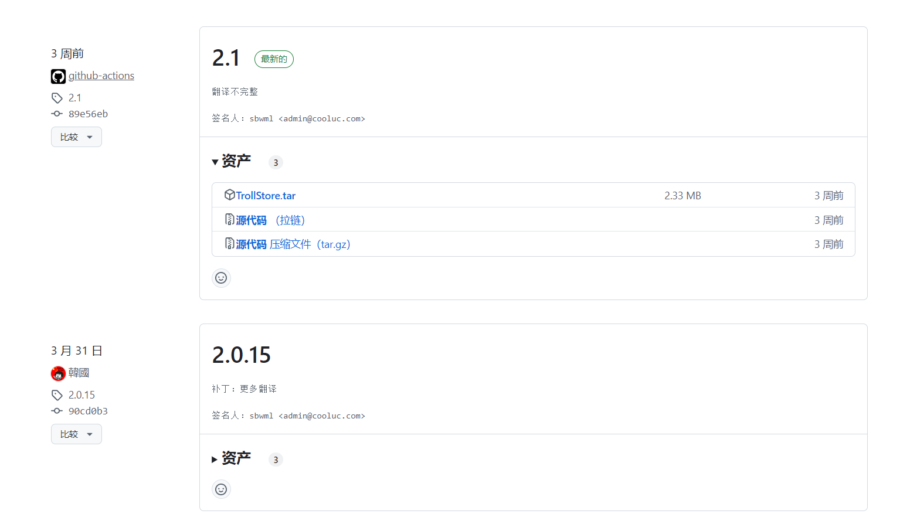Viewport: 900px width, 524px height.
Task: Click the package icon beside TrollStore.tar
Action: click(230, 195)
